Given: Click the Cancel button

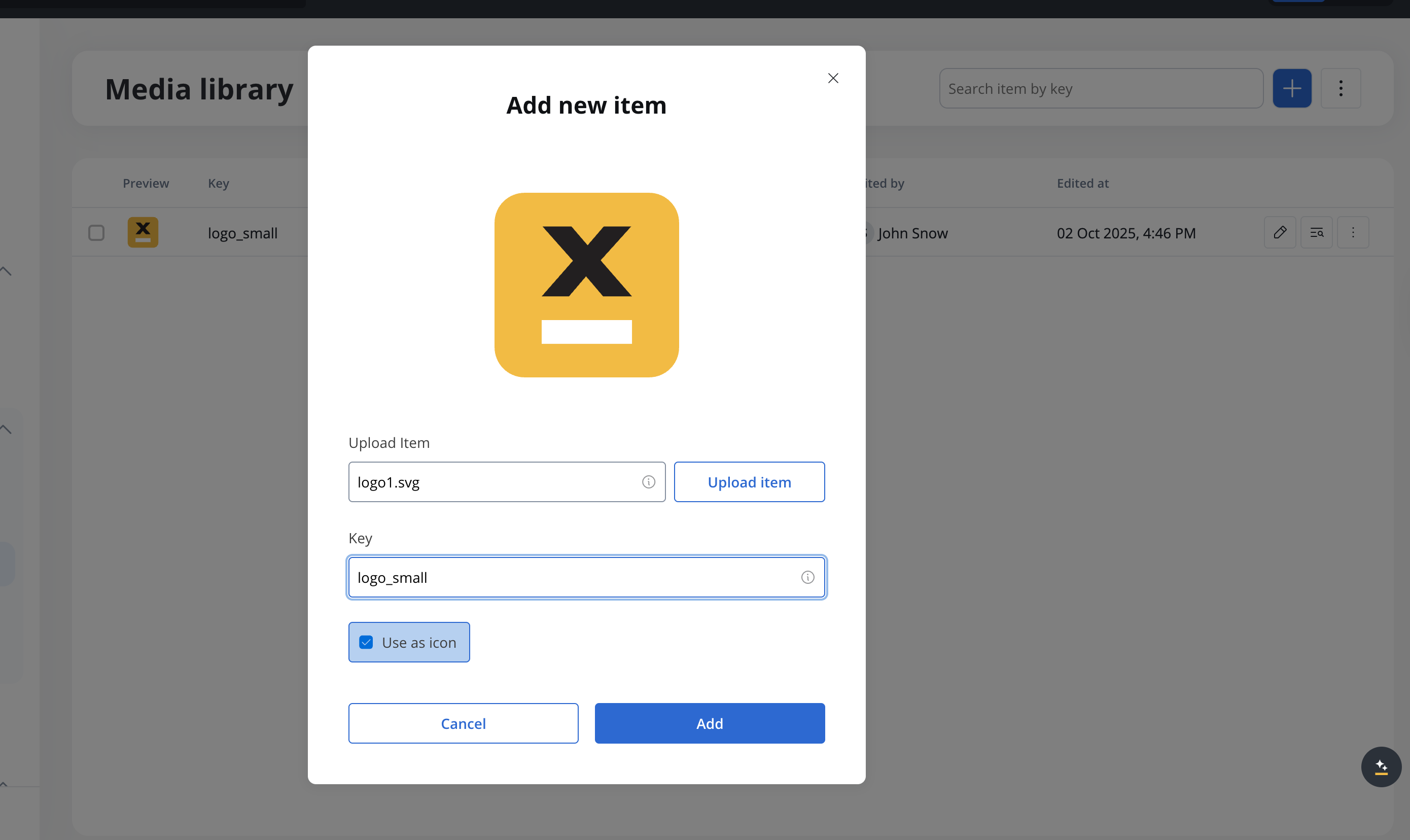Looking at the screenshot, I should tap(463, 723).
